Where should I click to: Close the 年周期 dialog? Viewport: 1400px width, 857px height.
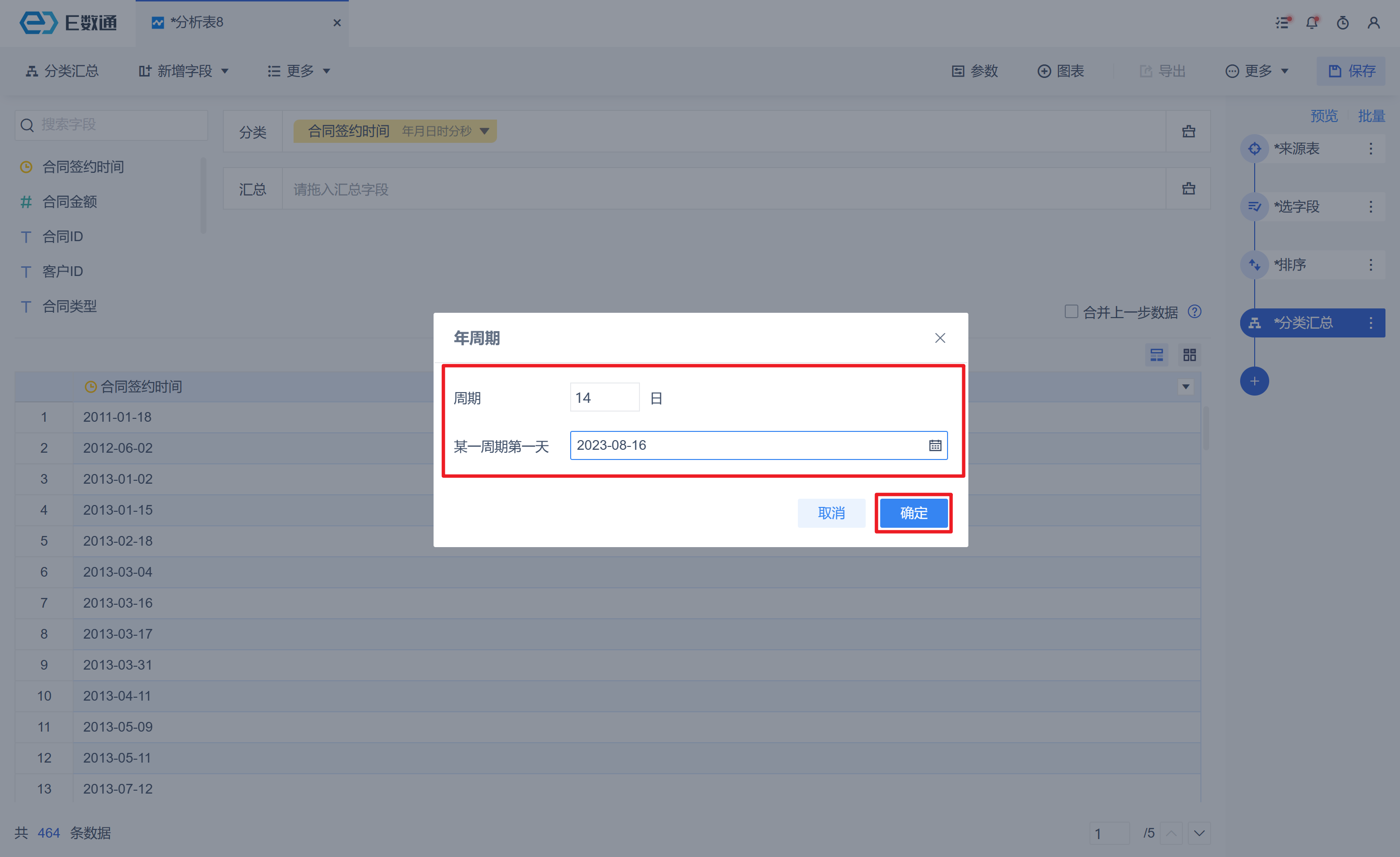940,338
